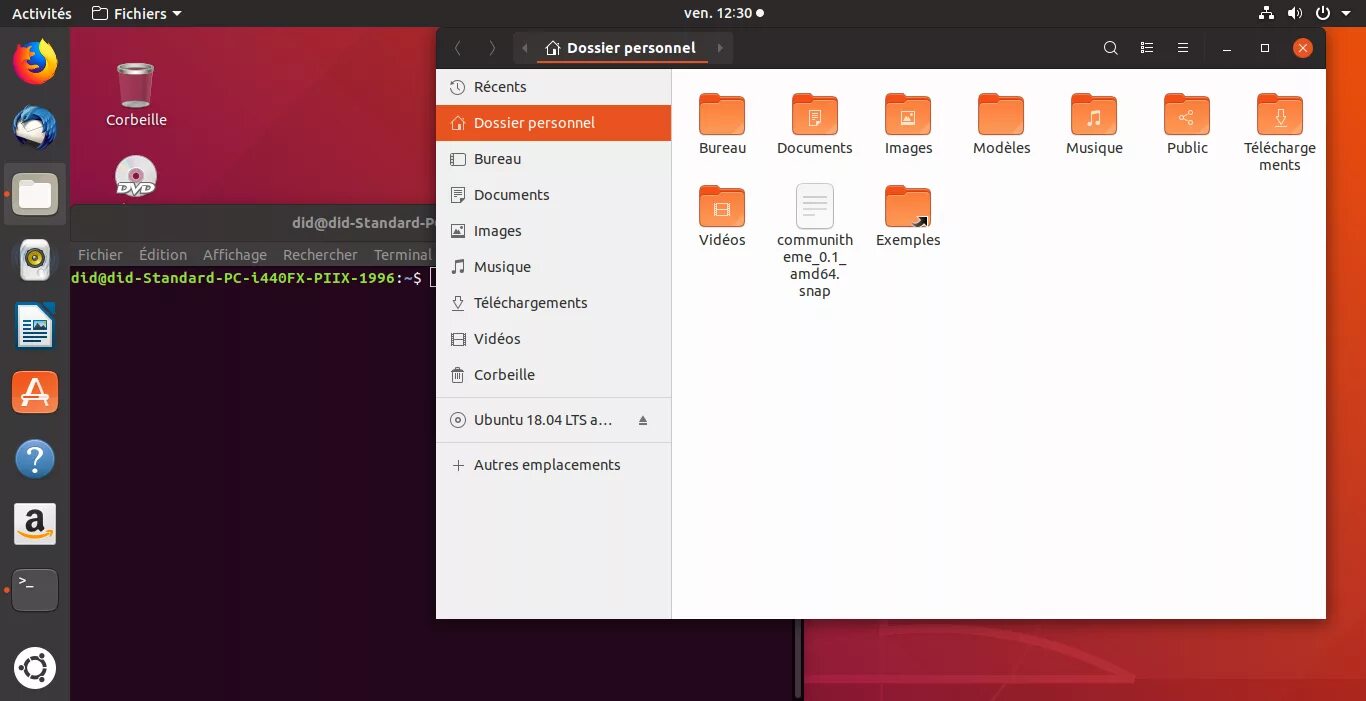Open the Documents folder in file grid
This screenshot has height=701, width=1366.
[x=815, y=115]
